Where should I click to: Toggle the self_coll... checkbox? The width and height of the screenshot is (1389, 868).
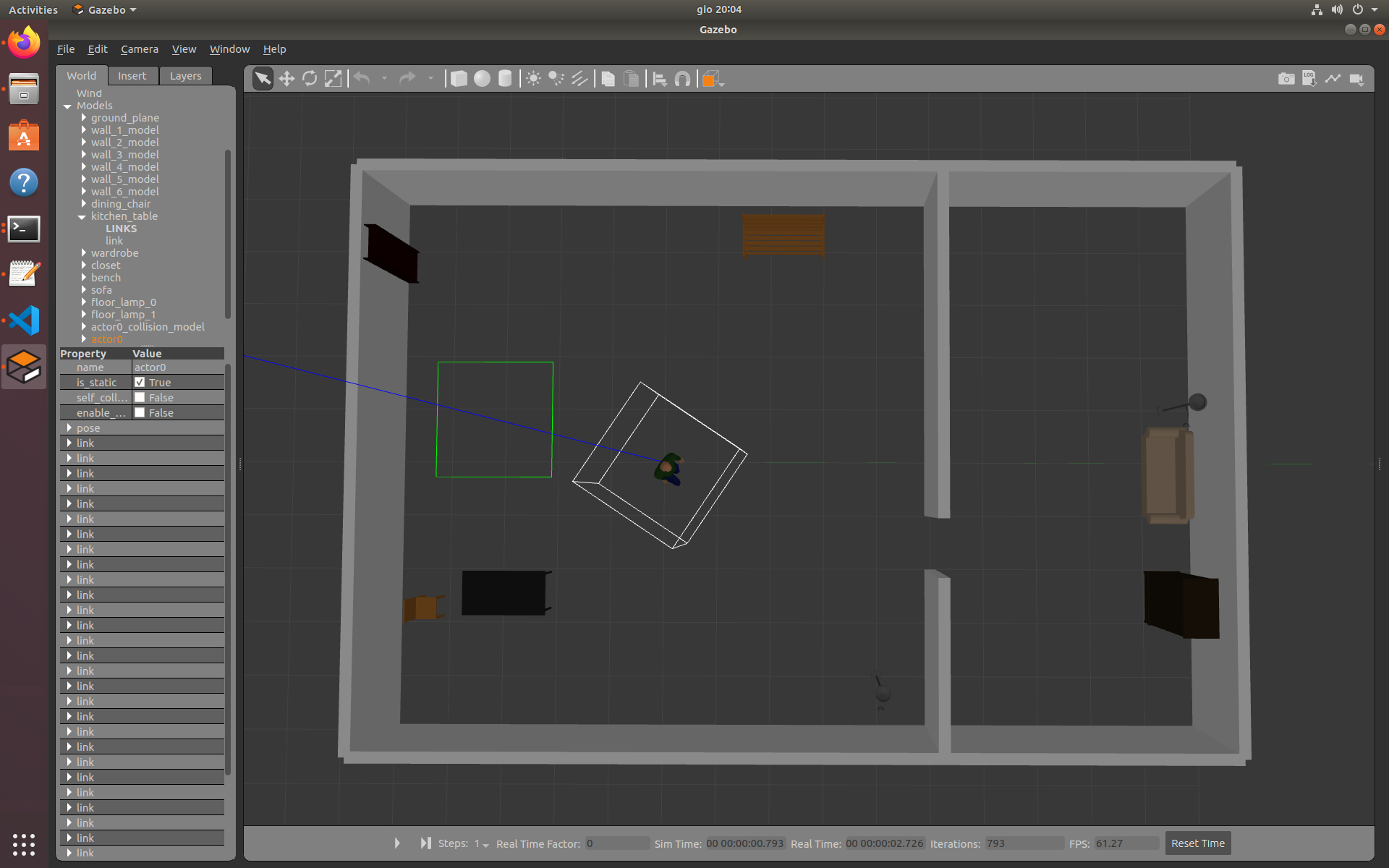(x=140, y=397)
